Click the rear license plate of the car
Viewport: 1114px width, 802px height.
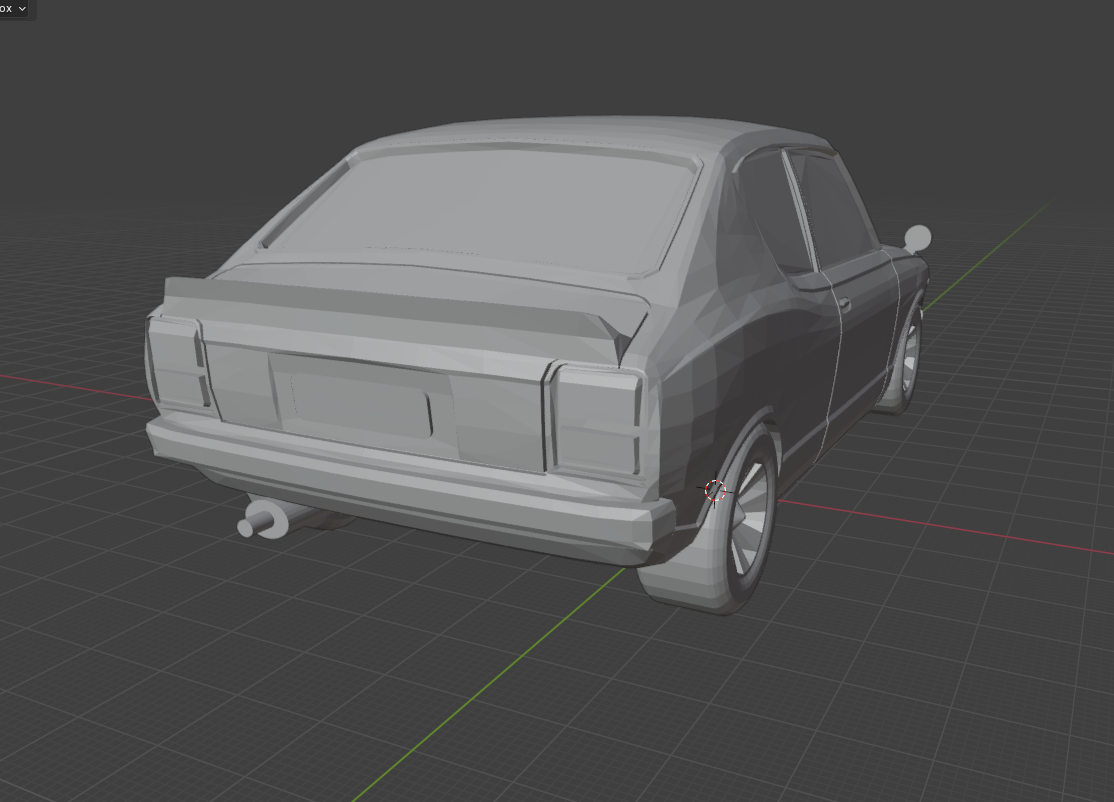point(359,405)
